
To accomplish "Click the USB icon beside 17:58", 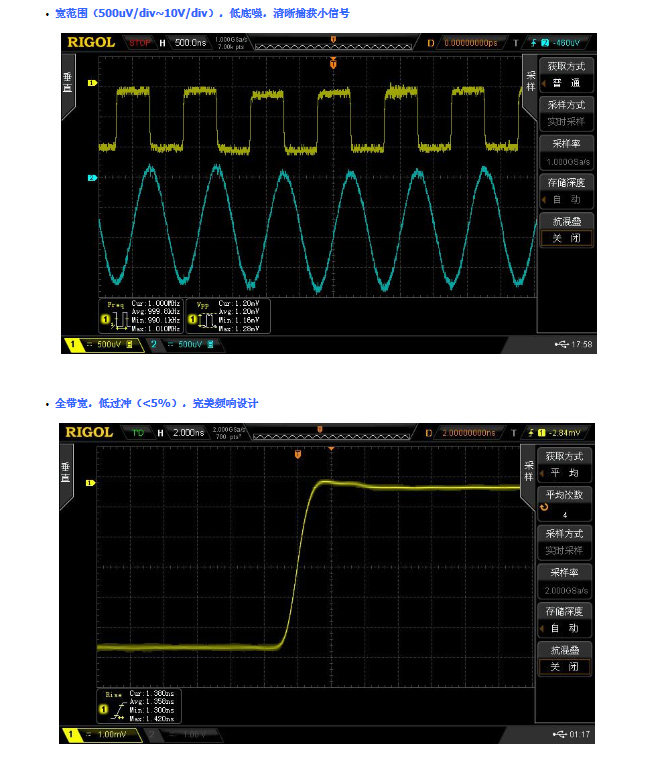I will pyautogui.click(x=560, y=344).
